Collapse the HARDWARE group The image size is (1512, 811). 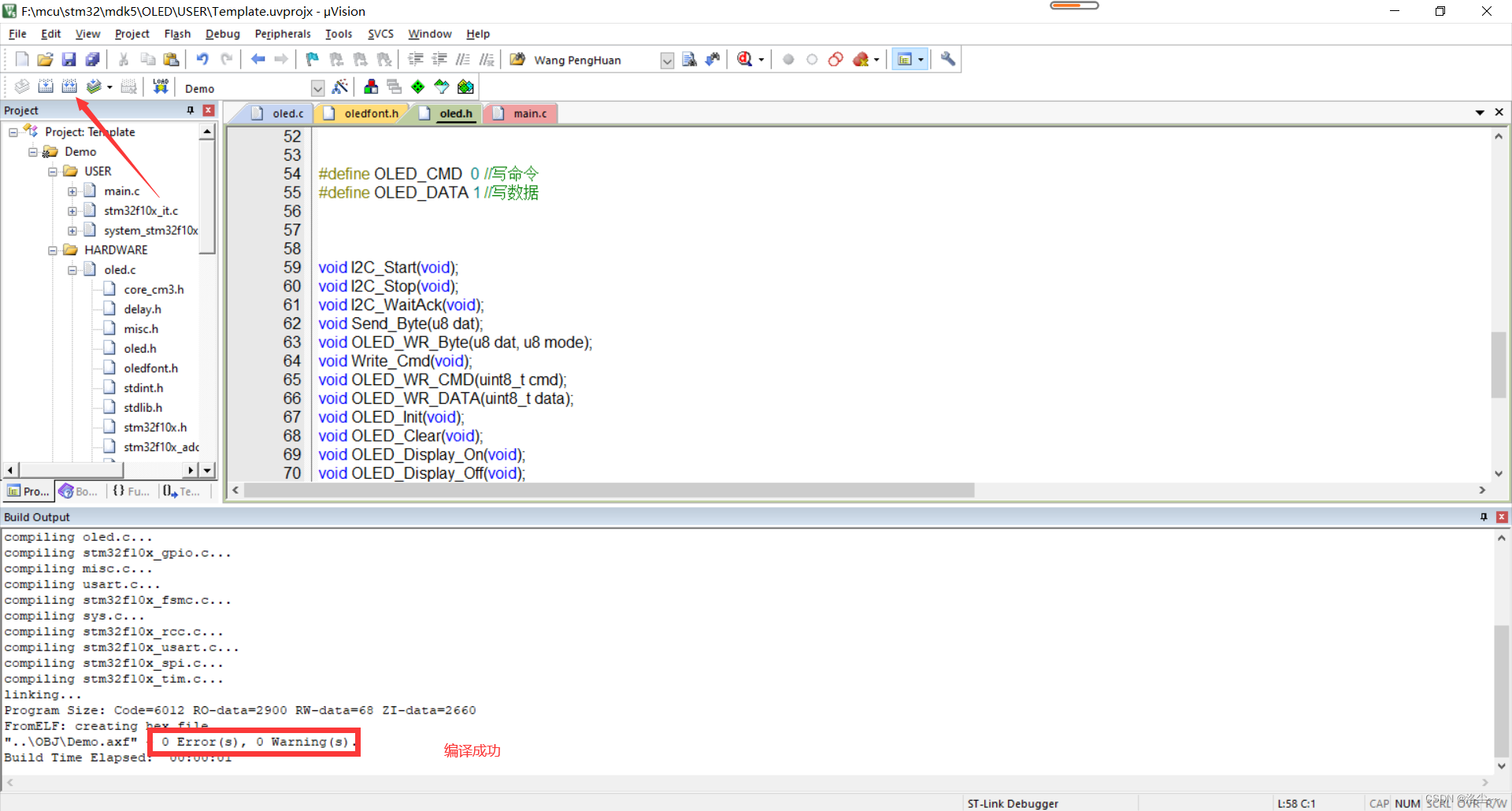point(52,250)
